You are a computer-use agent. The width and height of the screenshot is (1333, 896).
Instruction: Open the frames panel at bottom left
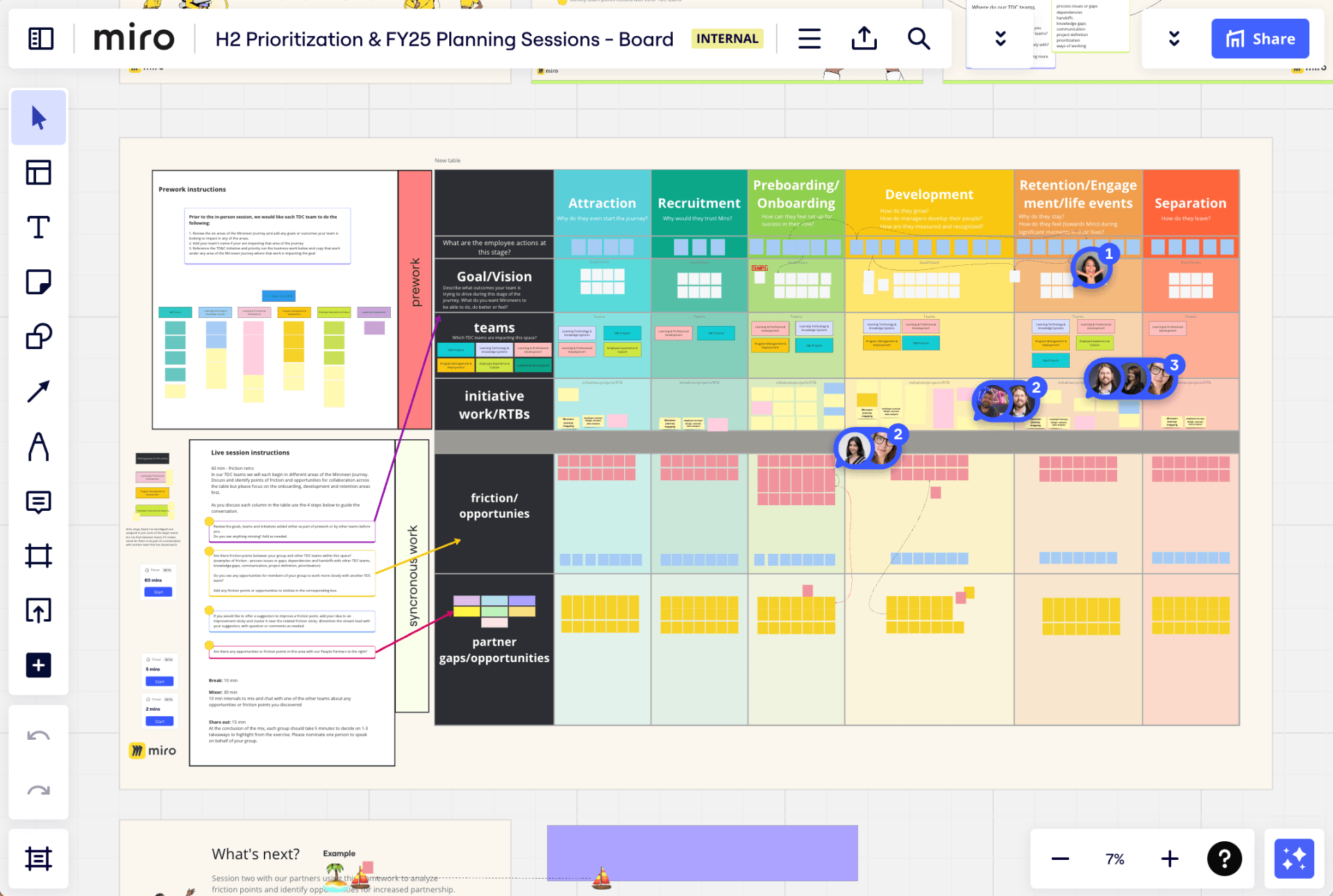coord(39,859)
